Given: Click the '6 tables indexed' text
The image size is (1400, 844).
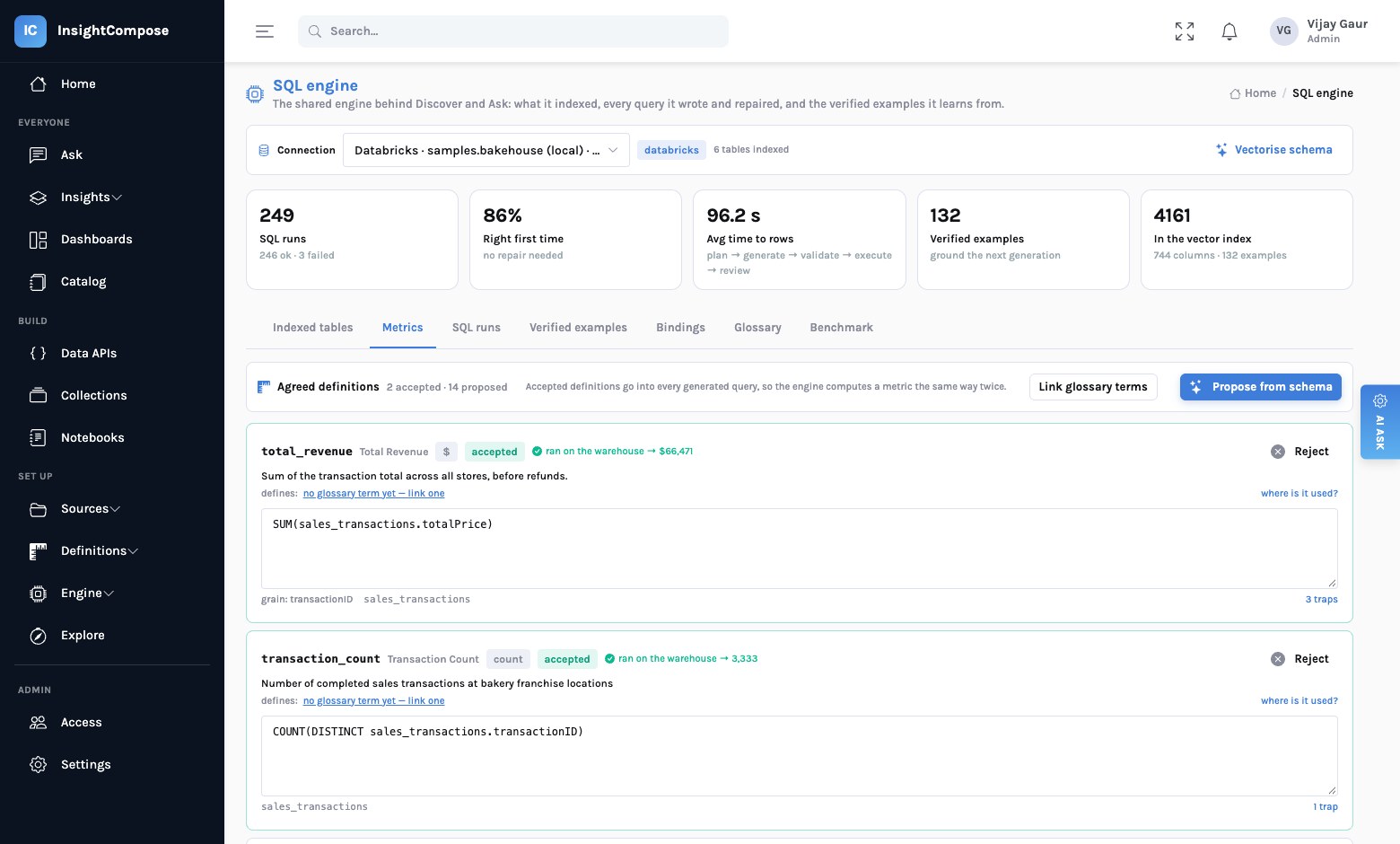Looking at the screenshot, I should coord(751,150).
